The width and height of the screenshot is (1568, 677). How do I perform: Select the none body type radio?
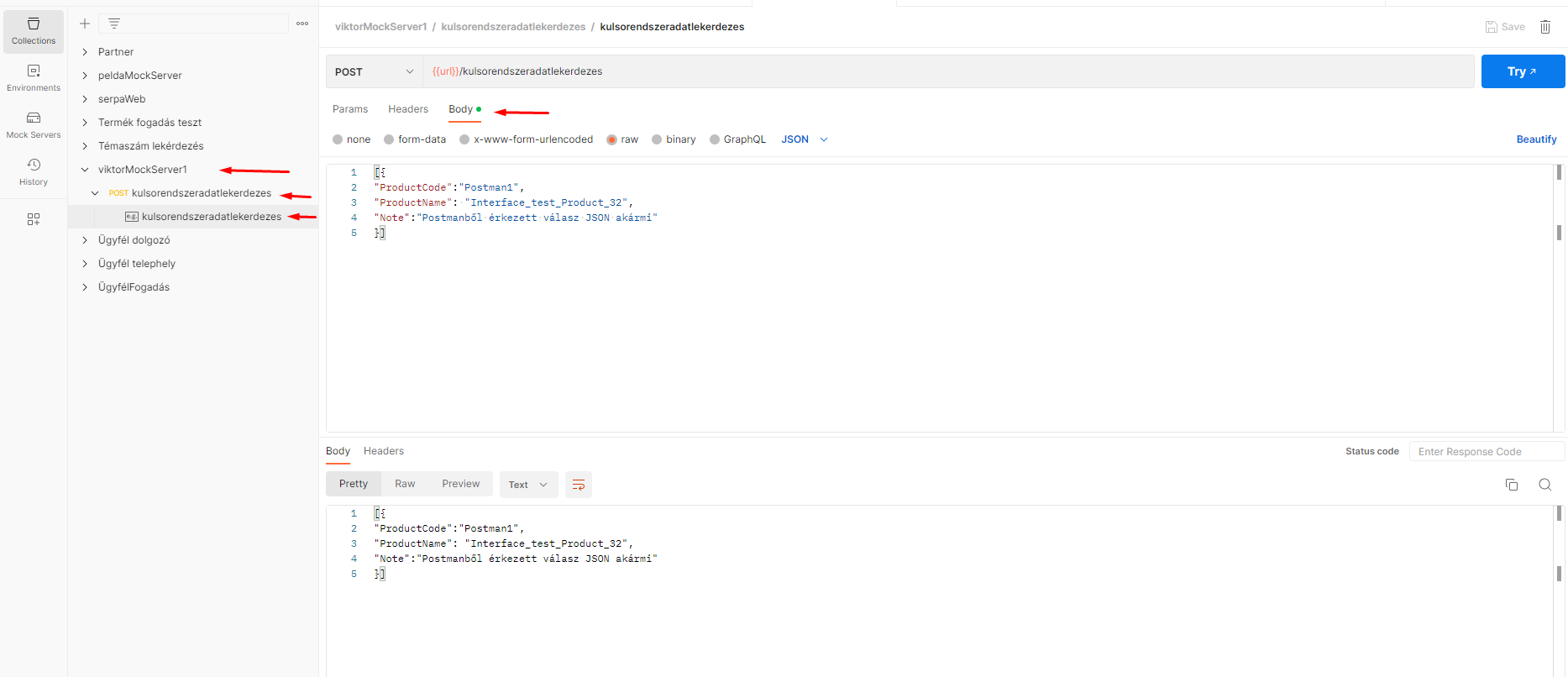click(338, 139)
